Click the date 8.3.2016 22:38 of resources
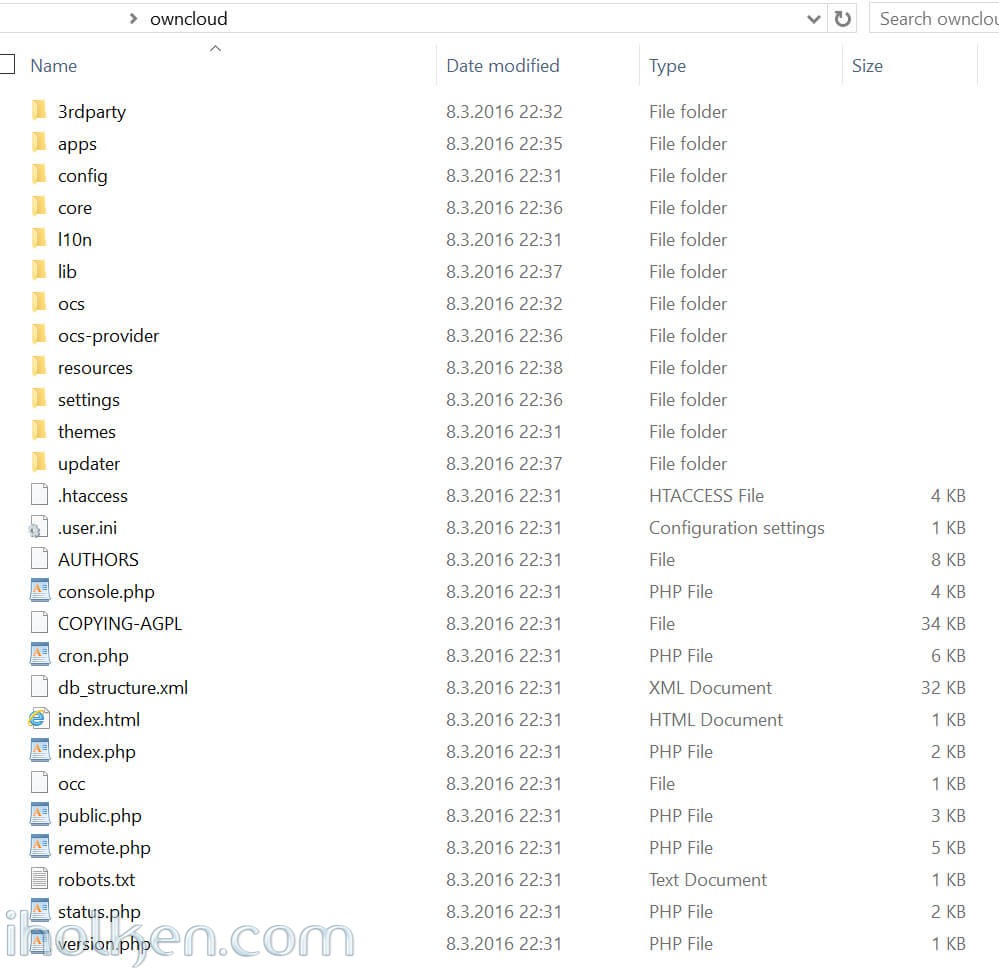Screen dimensions: 999x974 tap(504, 368)
